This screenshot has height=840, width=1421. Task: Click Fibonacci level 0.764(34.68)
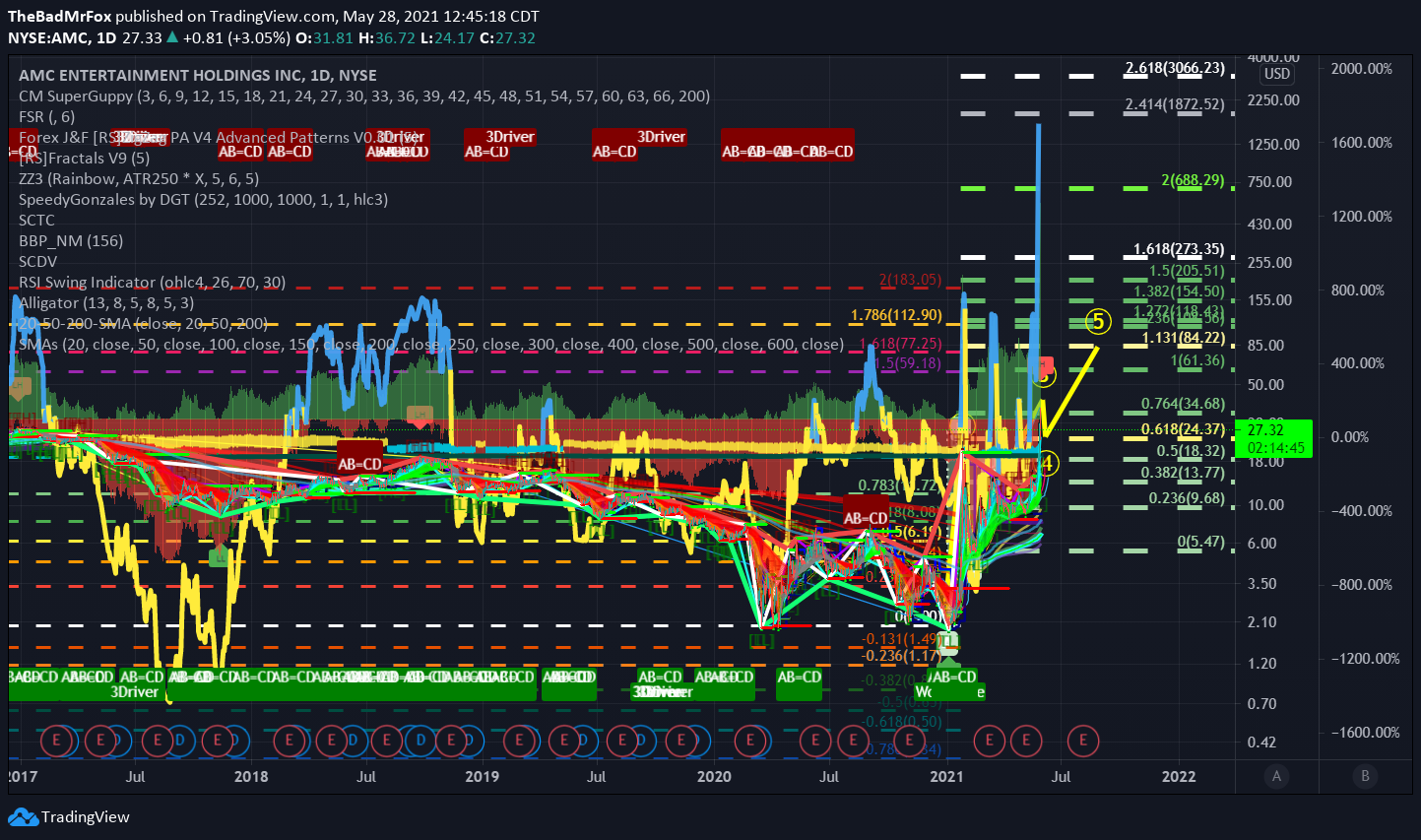tap(1184, 404)
